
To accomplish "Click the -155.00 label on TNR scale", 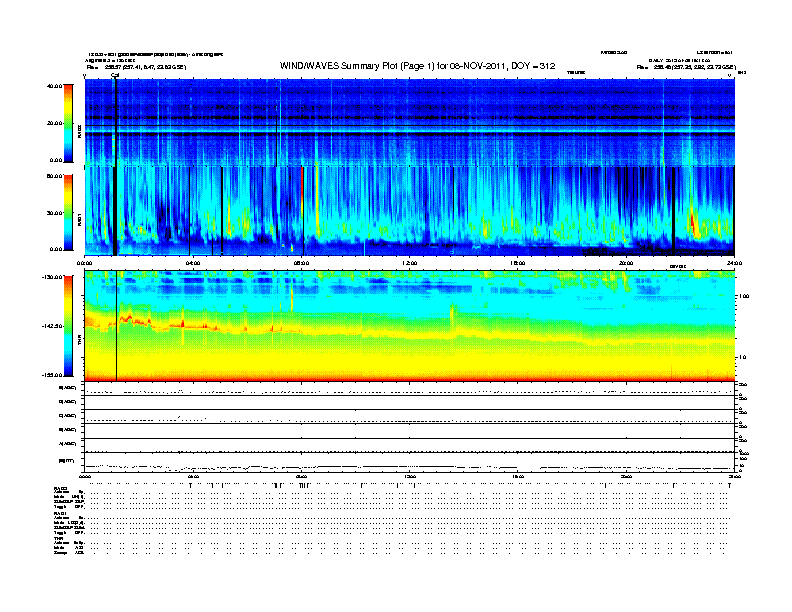I will click(53, 375).
